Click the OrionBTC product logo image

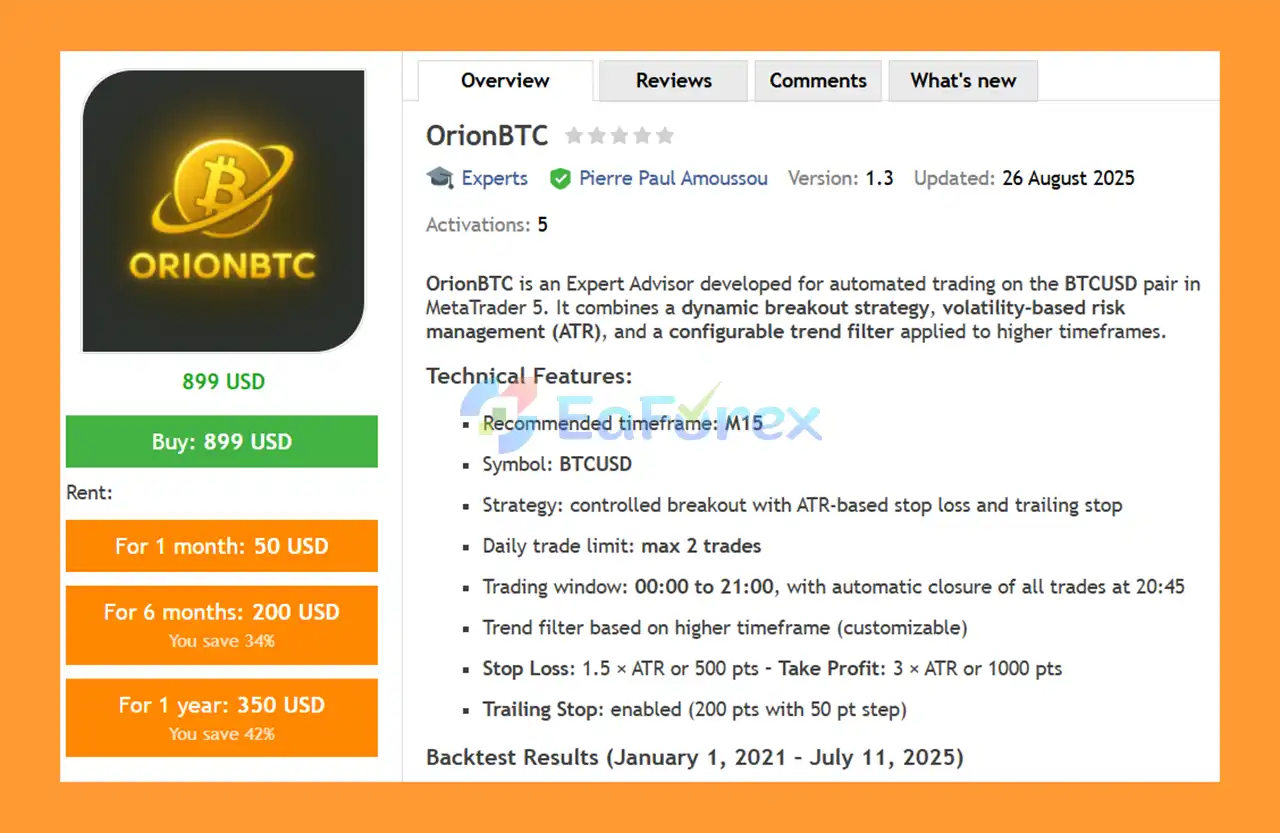click(x=224, y=211)
